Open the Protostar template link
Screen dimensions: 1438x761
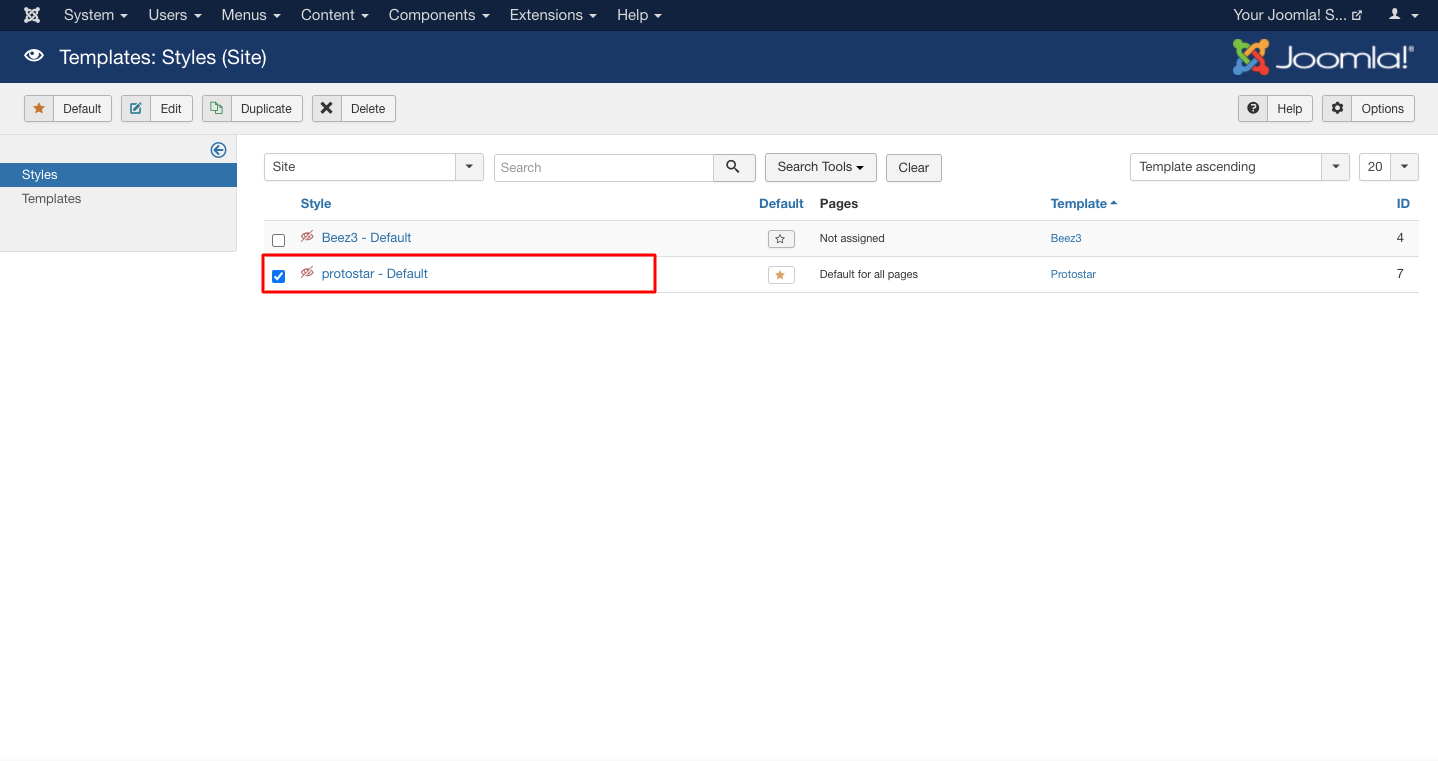pyautogui.click(x=1073, y=274)
